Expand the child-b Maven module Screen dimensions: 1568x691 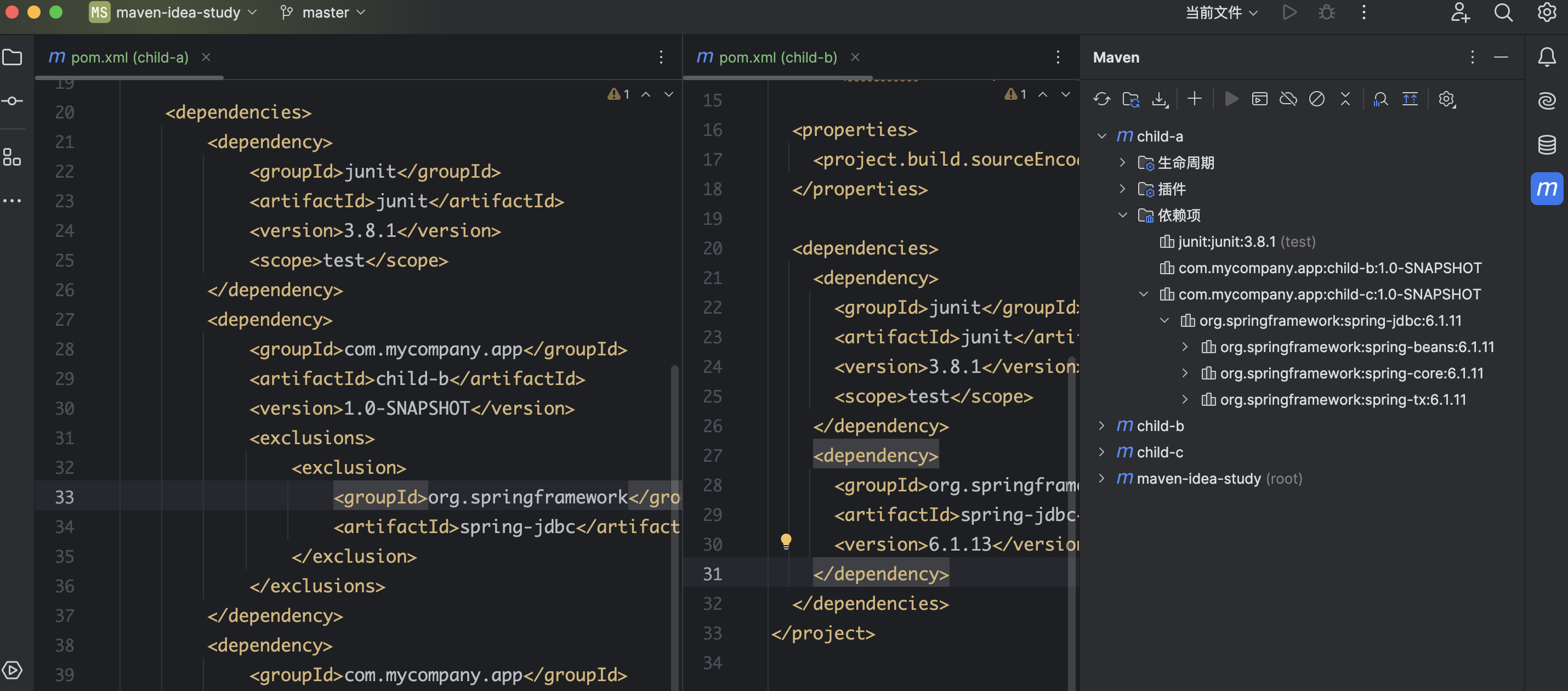[x=1101, y=426]
